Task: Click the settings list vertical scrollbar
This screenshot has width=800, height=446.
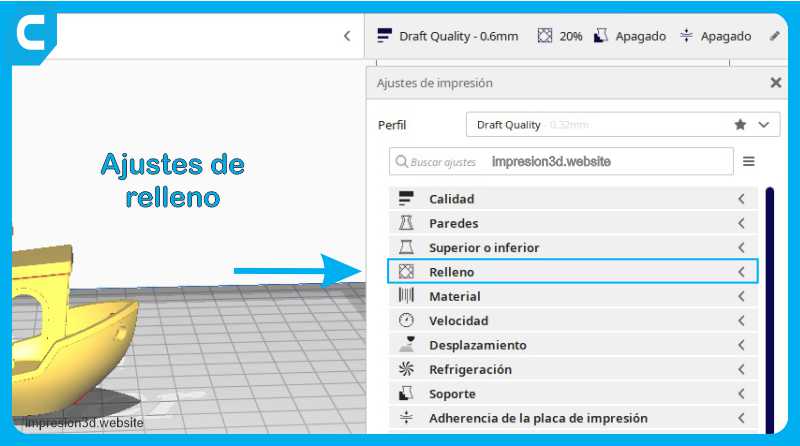Action: coord(769,310)
